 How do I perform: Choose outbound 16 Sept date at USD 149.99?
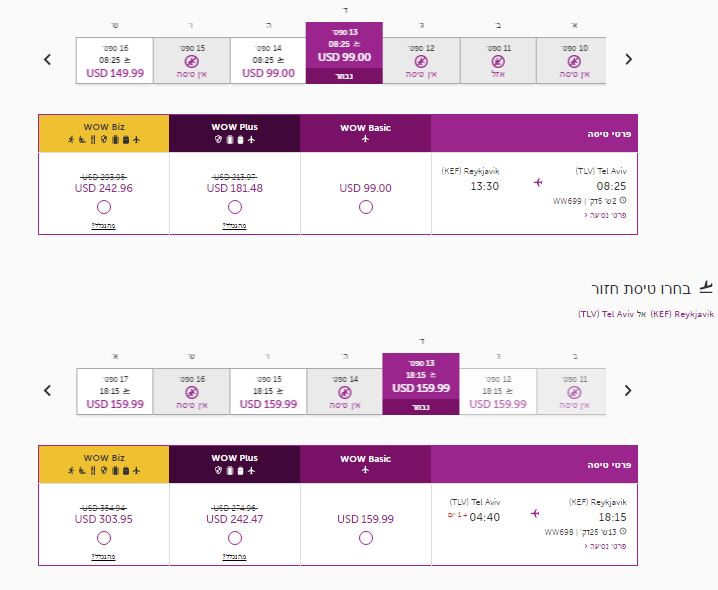[115, 61]
